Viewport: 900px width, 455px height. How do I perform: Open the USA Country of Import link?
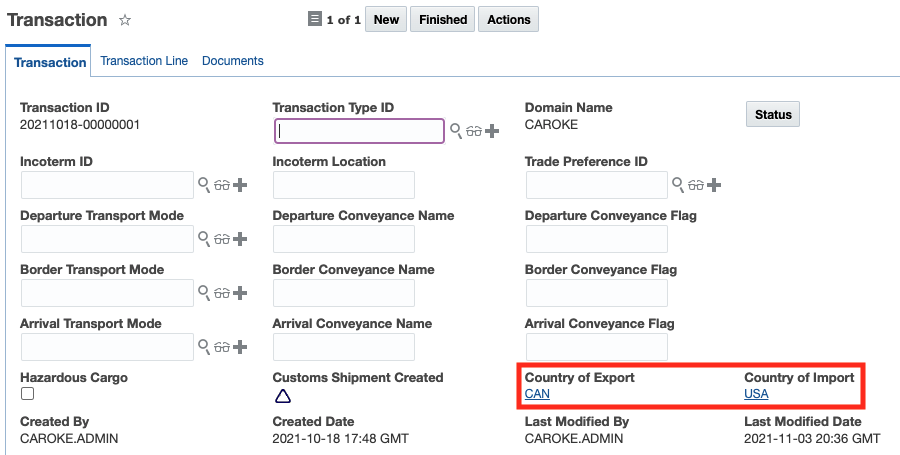(756, 394)
